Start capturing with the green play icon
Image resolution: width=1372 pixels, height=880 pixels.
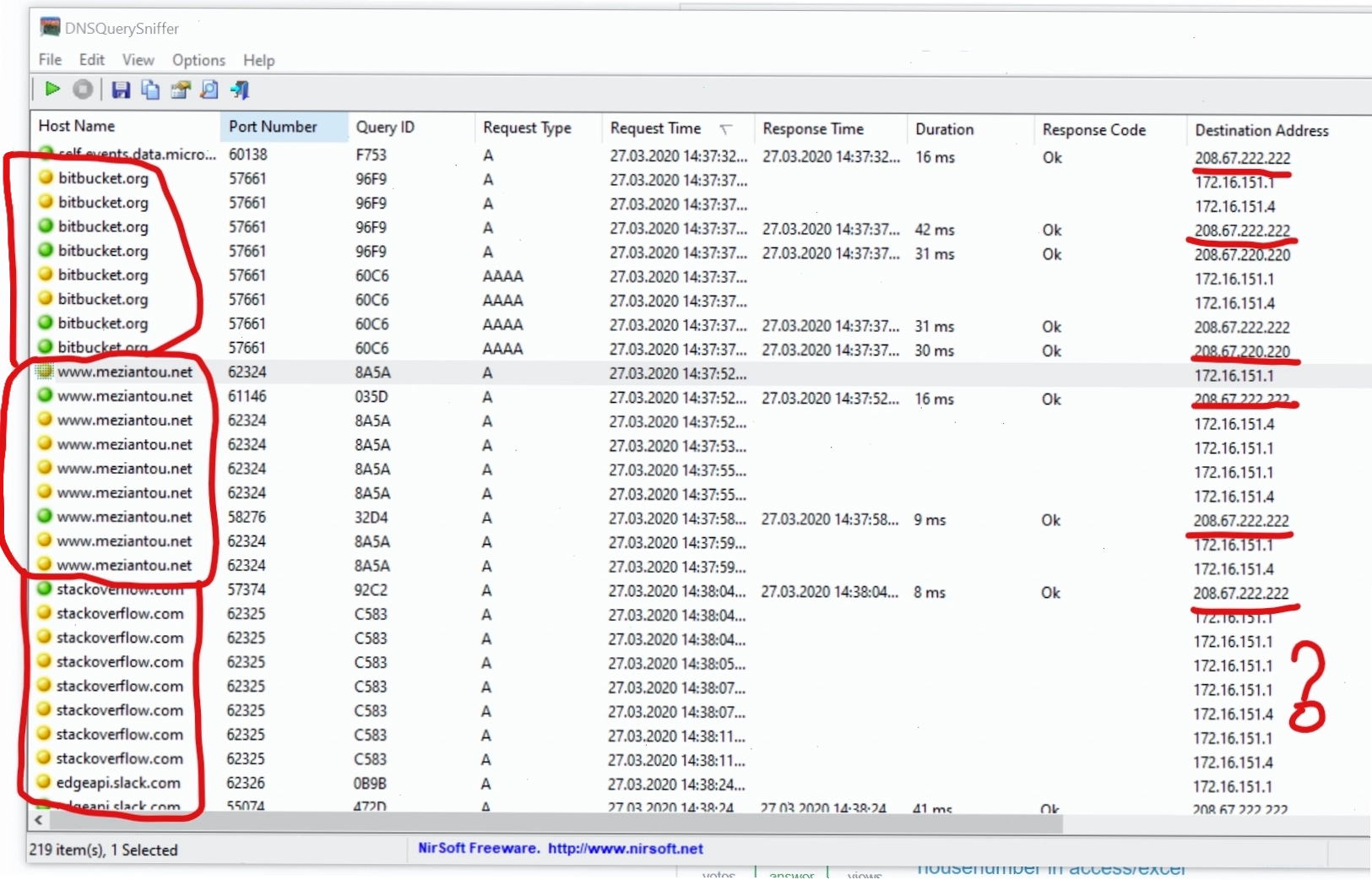coord(52,89)
